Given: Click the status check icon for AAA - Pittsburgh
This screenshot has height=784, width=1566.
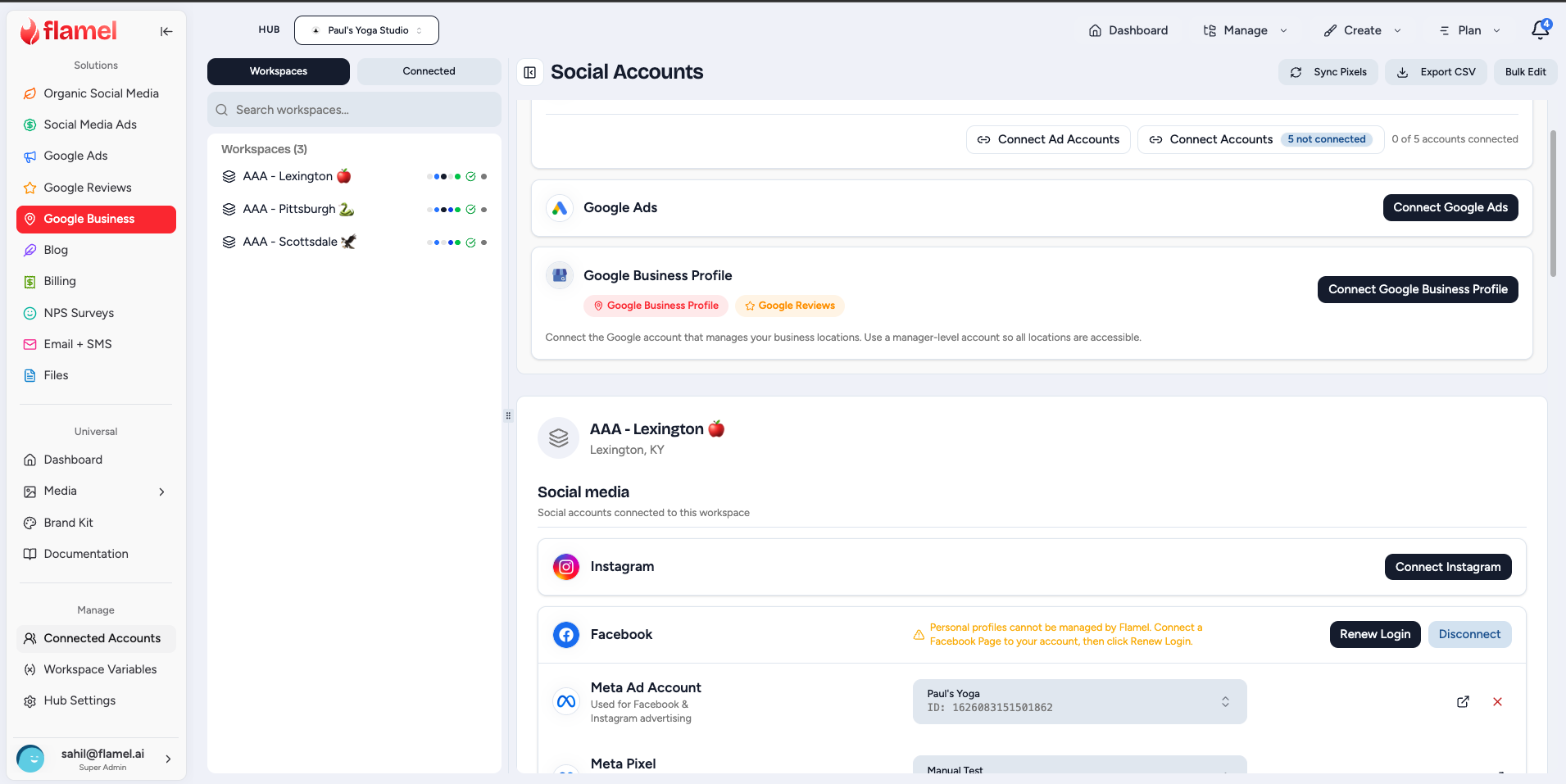Looking at the screenshot, I should pyautogui.click(x=470, y=209).
